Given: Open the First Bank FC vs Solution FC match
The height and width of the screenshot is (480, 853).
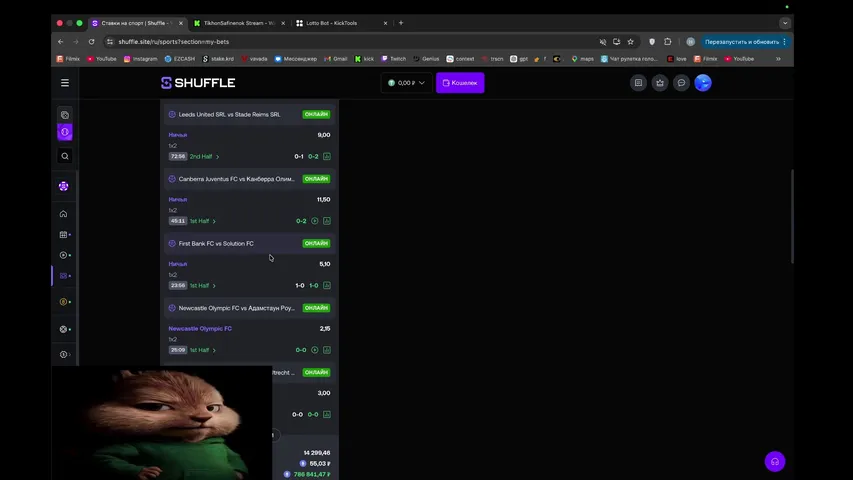Looking at the screenshot, I should tap(216, 243).
